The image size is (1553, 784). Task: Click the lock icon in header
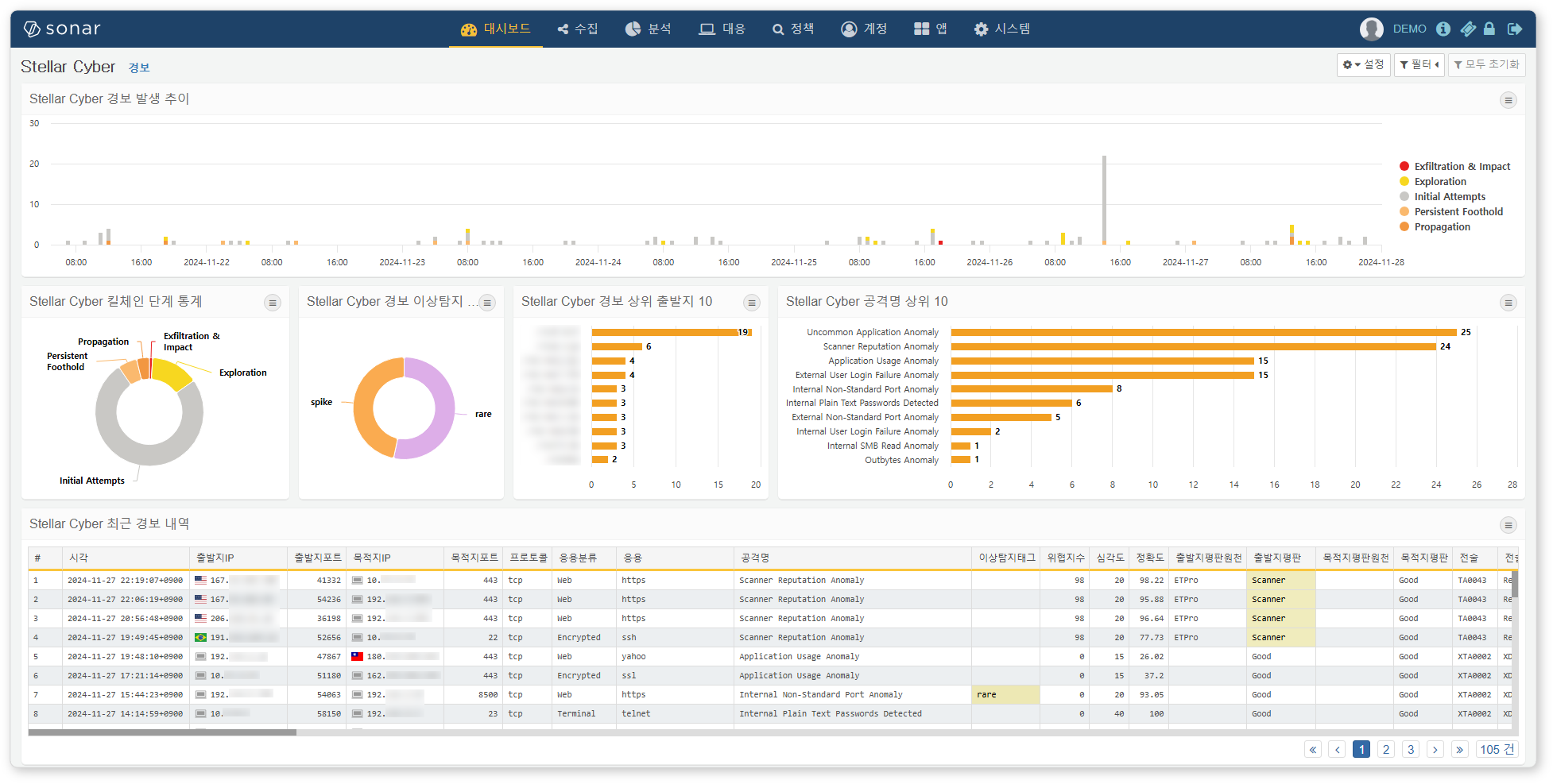pos(1489,29)
